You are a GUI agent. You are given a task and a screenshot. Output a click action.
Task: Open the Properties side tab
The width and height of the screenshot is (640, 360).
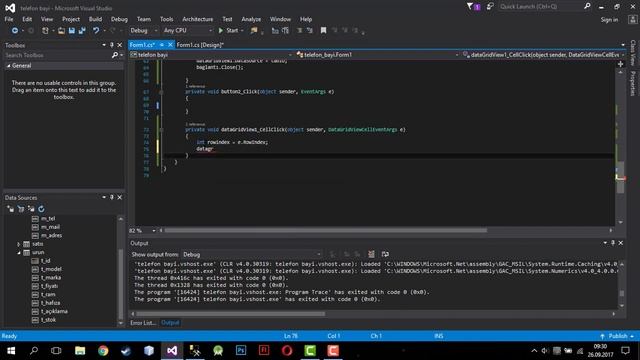point(633,84)
